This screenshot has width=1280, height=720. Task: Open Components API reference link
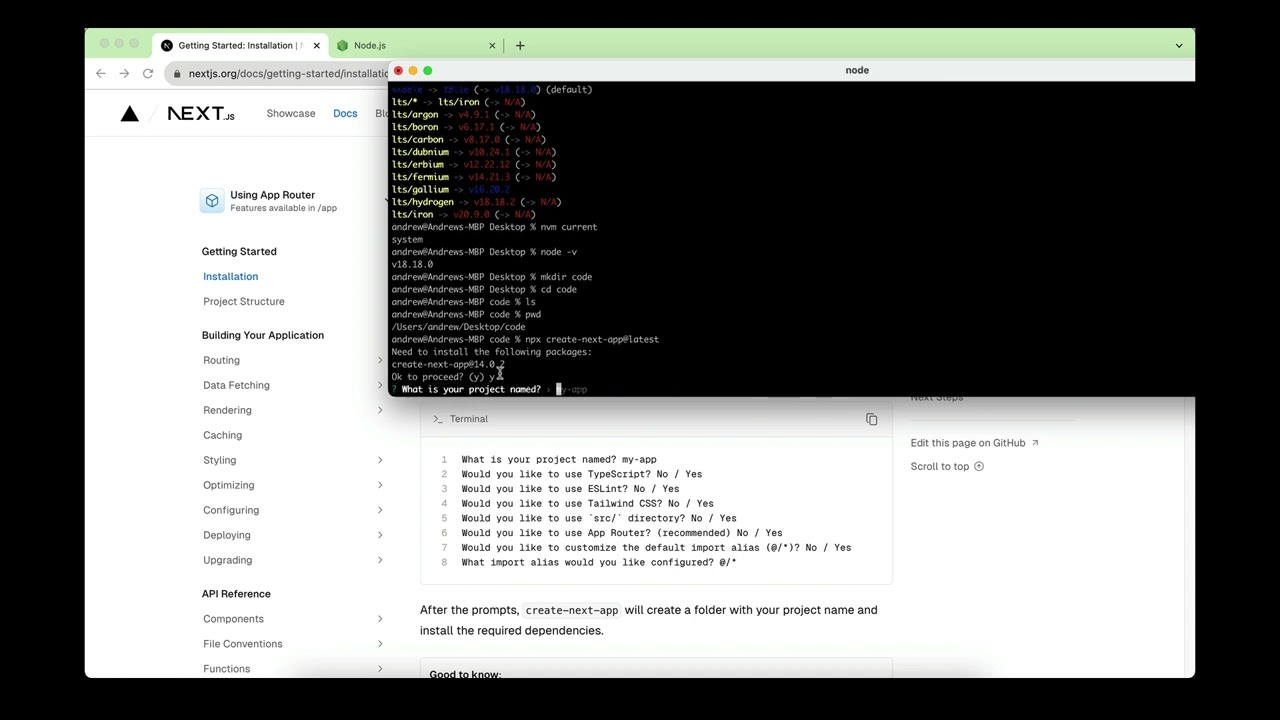pos(234,619)
